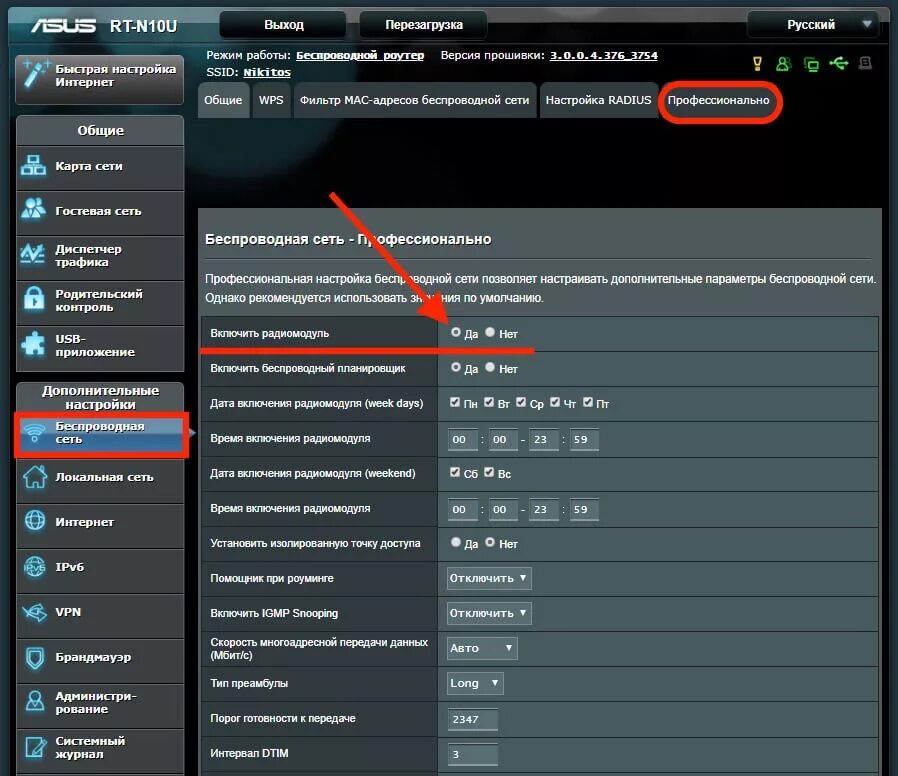The image size is (898, 776).
Task: Click weekday start hour field 00
Action: pyautogui.click(x=462, y=439)
